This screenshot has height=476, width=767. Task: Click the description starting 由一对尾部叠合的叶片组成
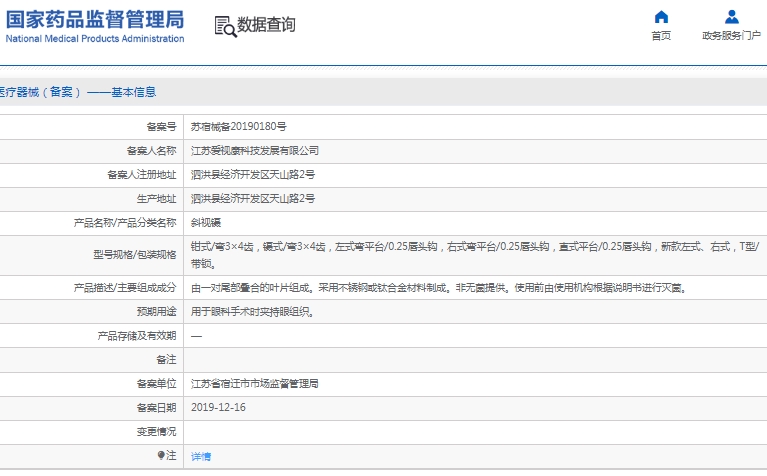point(439,288)
